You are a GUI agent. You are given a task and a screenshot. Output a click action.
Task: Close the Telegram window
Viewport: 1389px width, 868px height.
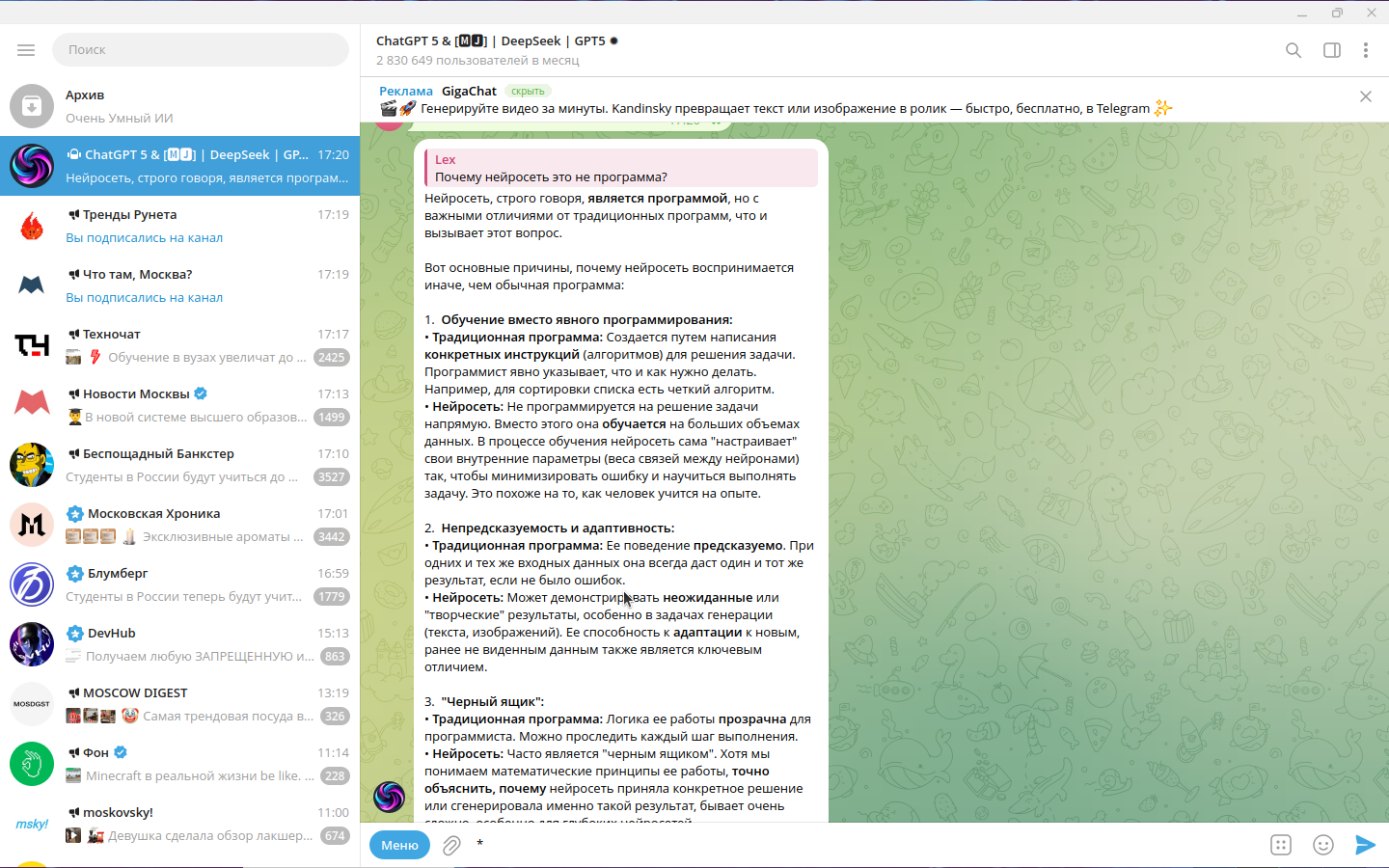1372,13
